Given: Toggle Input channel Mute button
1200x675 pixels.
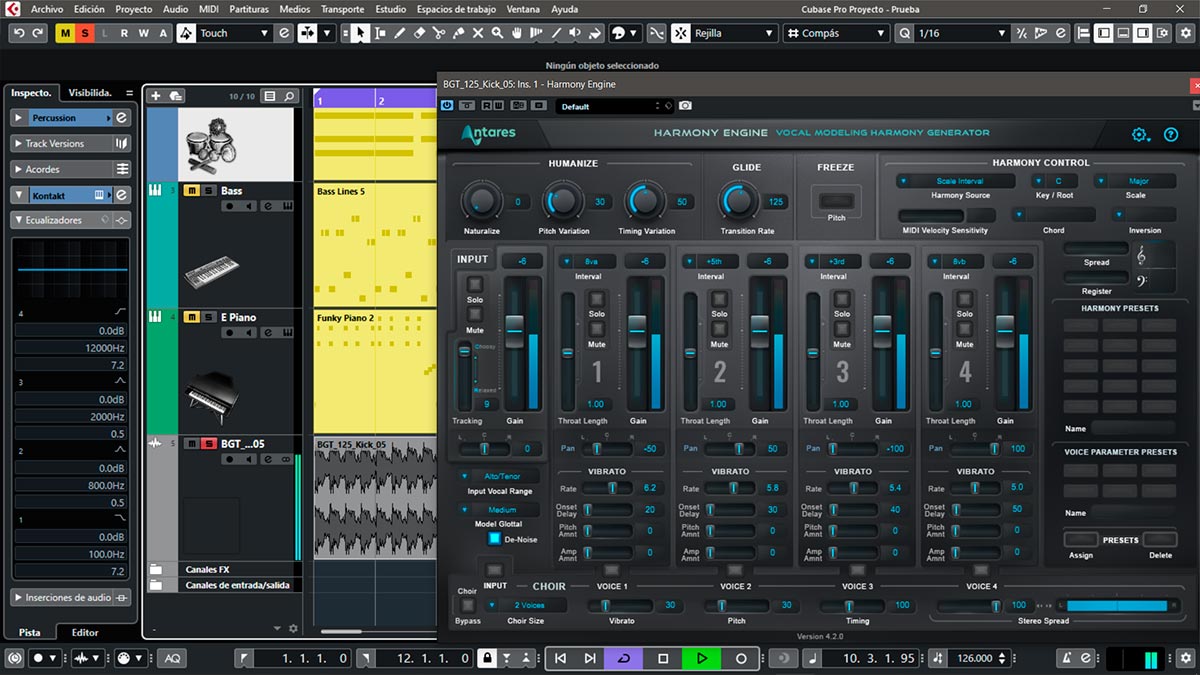Looking at the screenshot, I should (x=475, y=315).
